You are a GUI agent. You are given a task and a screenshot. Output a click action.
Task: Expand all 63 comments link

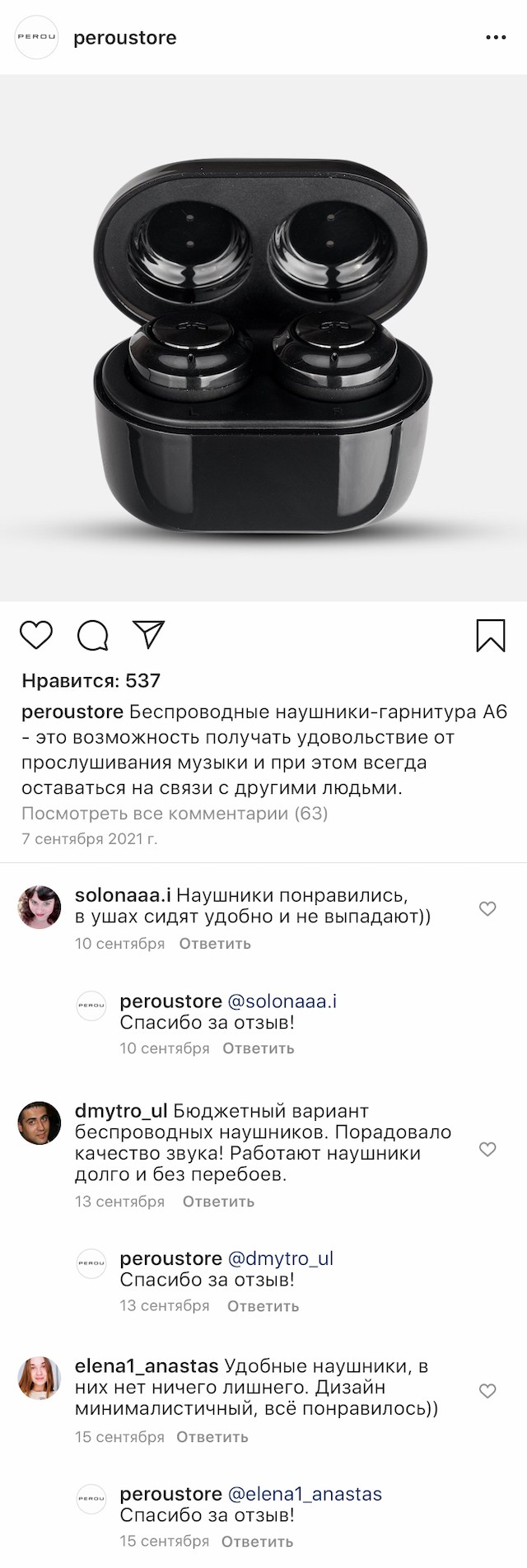[175, 814]
